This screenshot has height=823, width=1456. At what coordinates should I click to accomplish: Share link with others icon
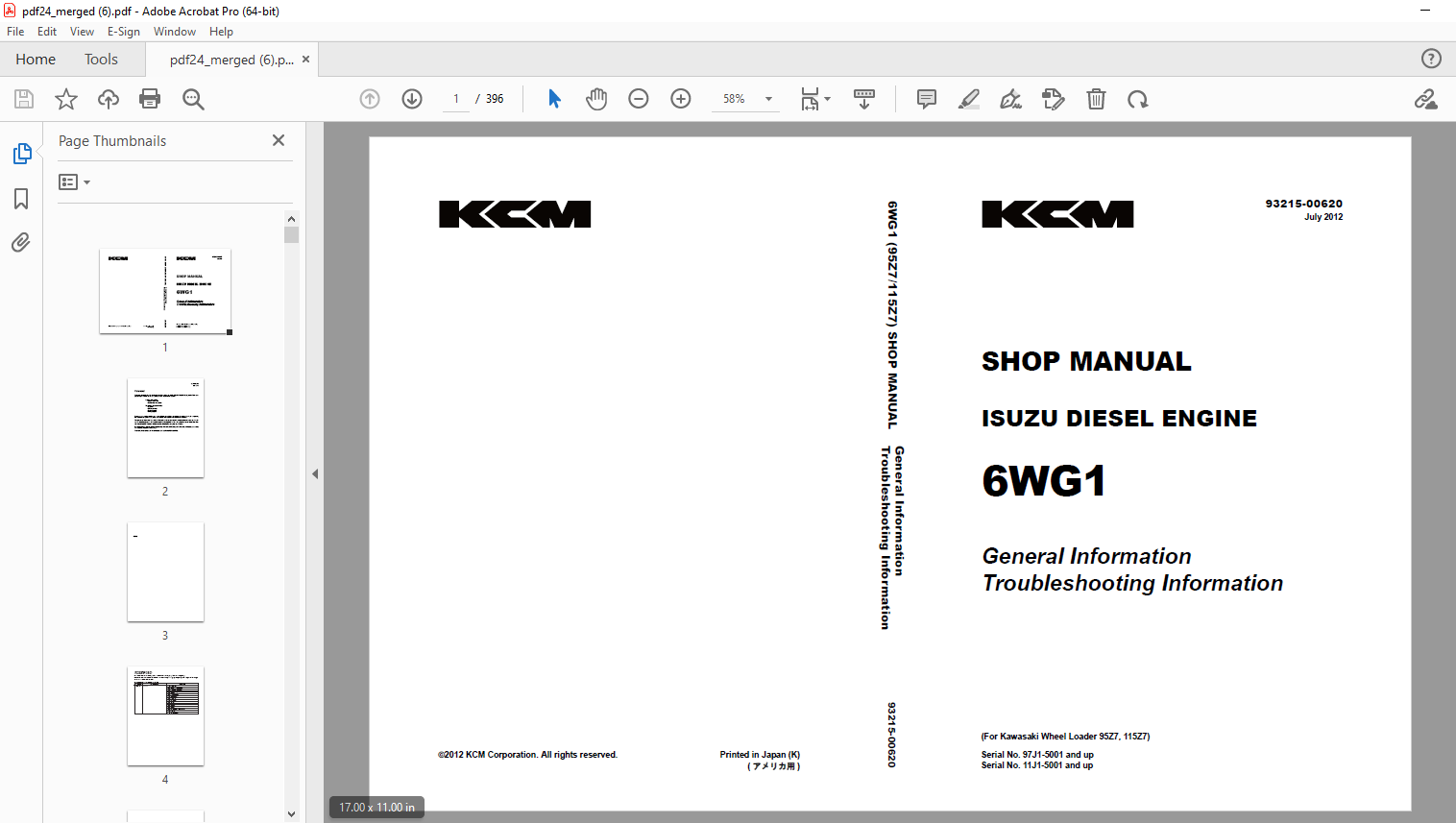click(x=1426, y=99)
